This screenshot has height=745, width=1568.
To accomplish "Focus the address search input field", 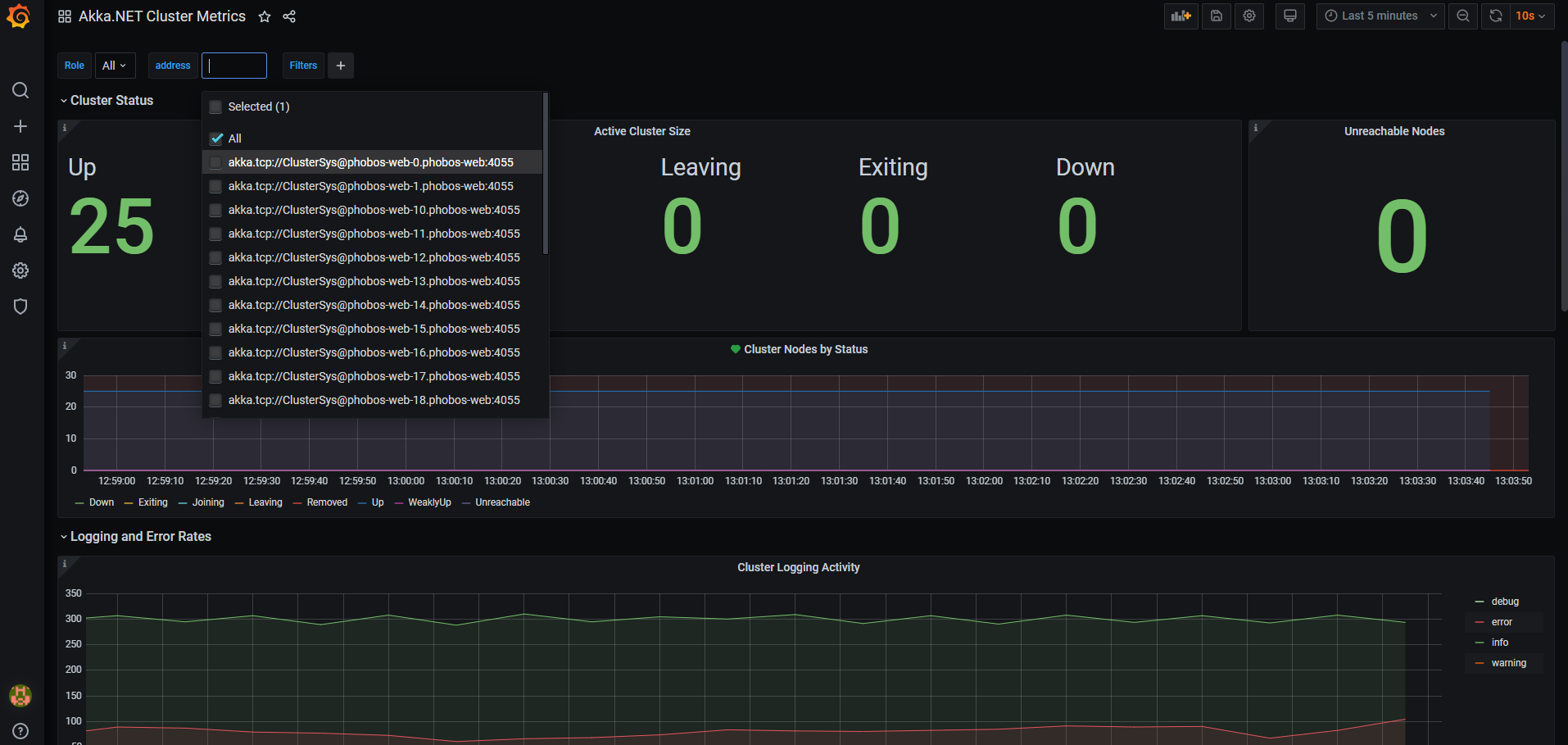I will click(x=234, y=66).
